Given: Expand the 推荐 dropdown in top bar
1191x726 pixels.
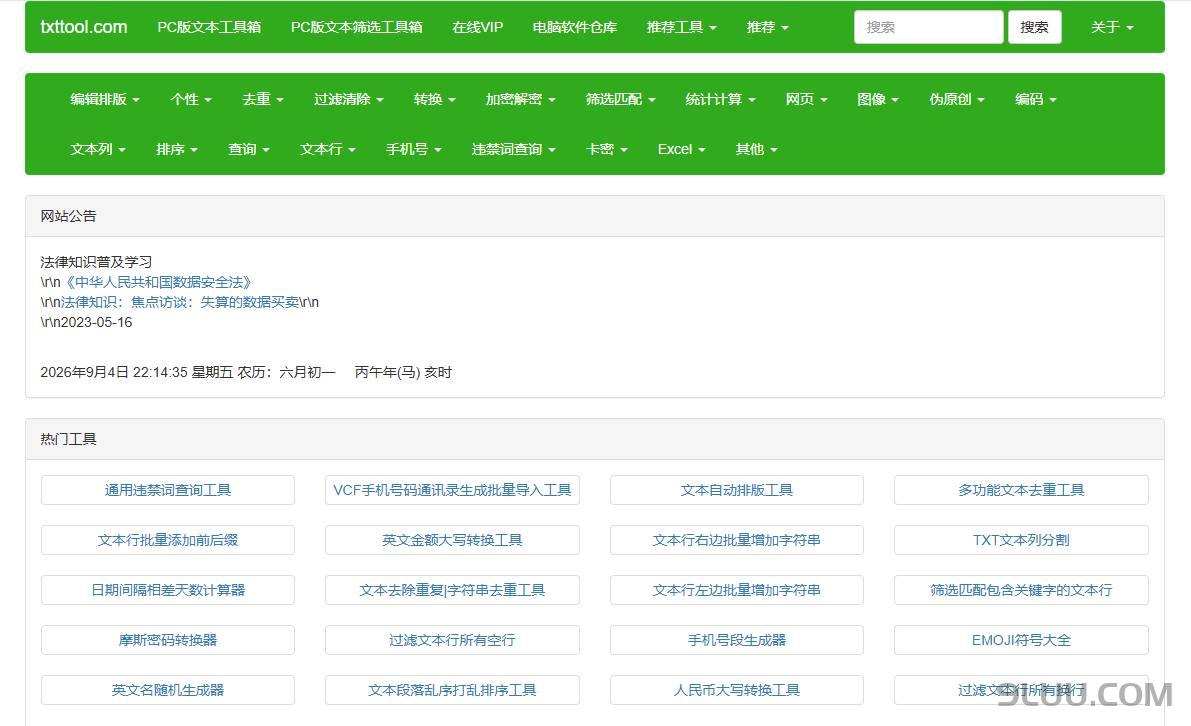Looking at the screenshot, I should click(x=767, y=27).
